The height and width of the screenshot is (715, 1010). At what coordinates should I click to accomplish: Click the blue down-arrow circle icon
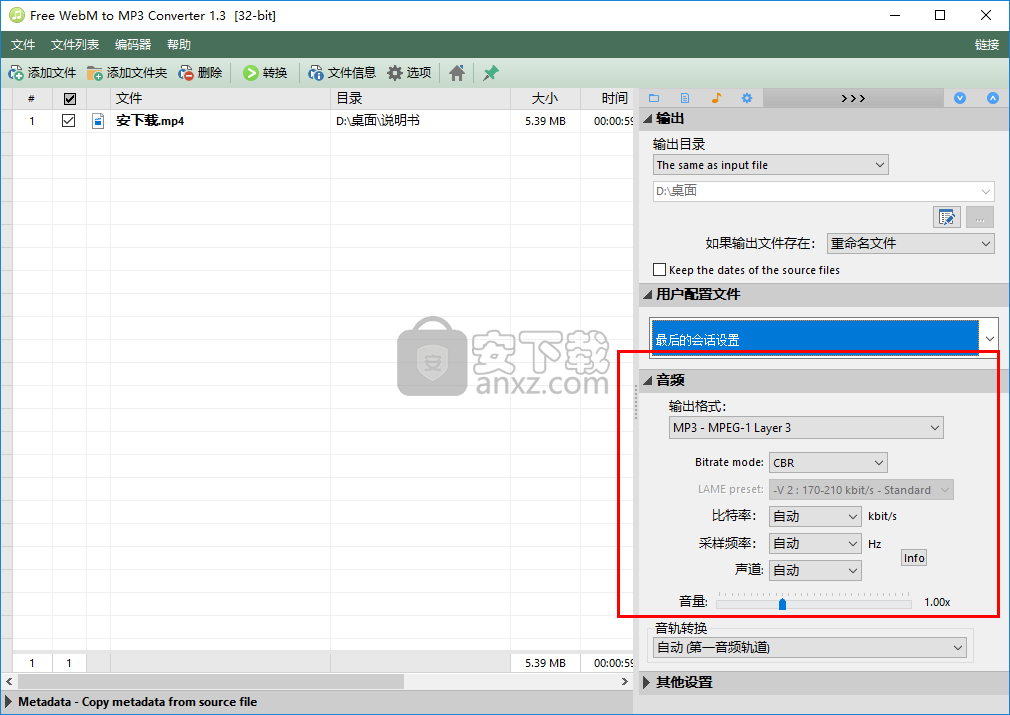point(960,98)
